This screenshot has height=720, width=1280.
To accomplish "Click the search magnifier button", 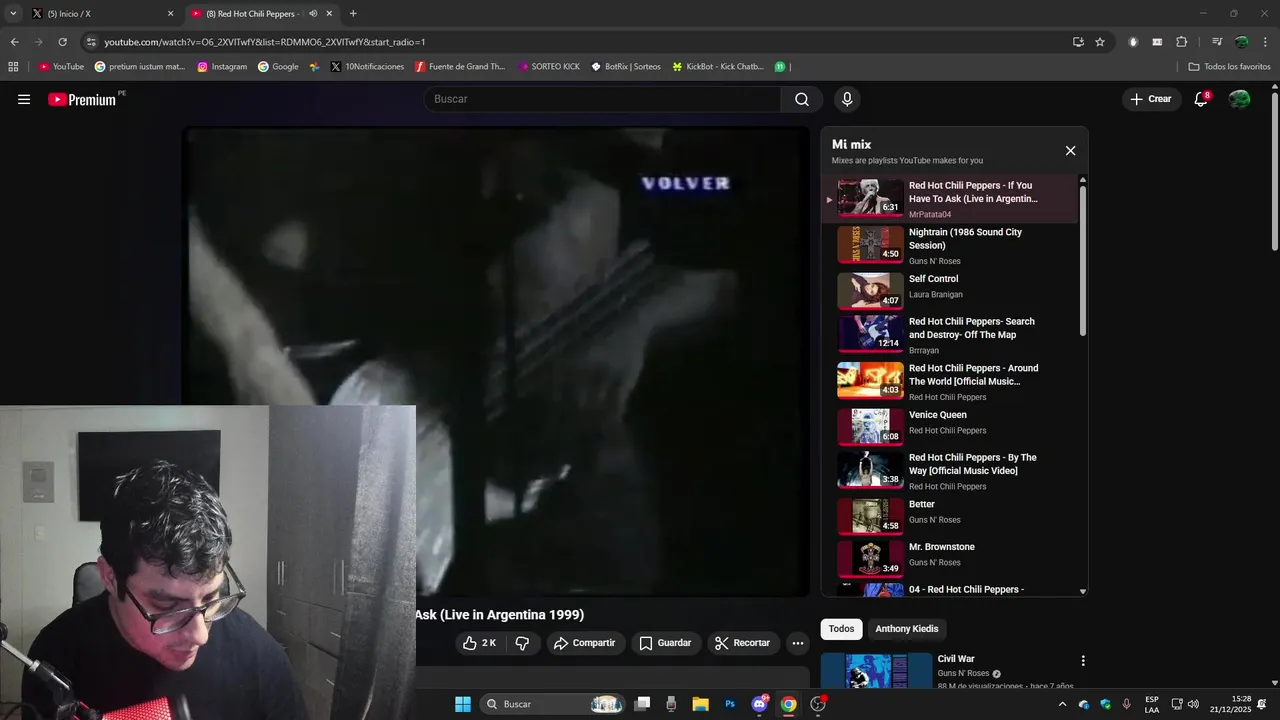I will (x=802, y=99).
